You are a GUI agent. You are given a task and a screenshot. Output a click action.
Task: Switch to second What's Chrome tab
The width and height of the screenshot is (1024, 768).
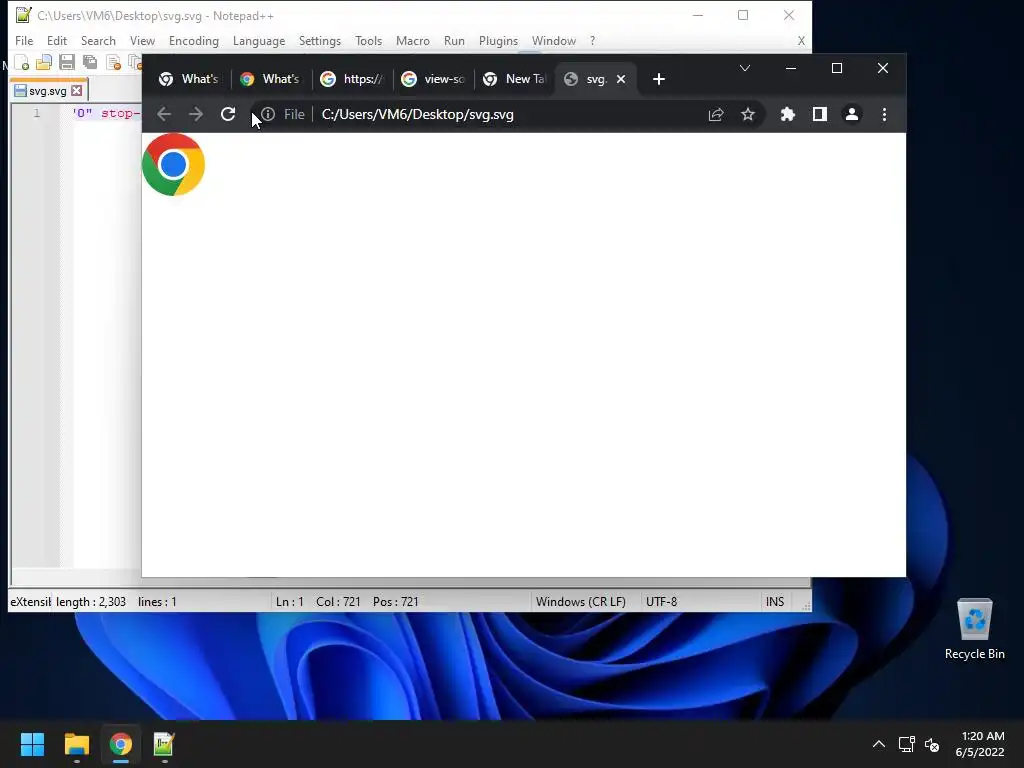point(269,79)
